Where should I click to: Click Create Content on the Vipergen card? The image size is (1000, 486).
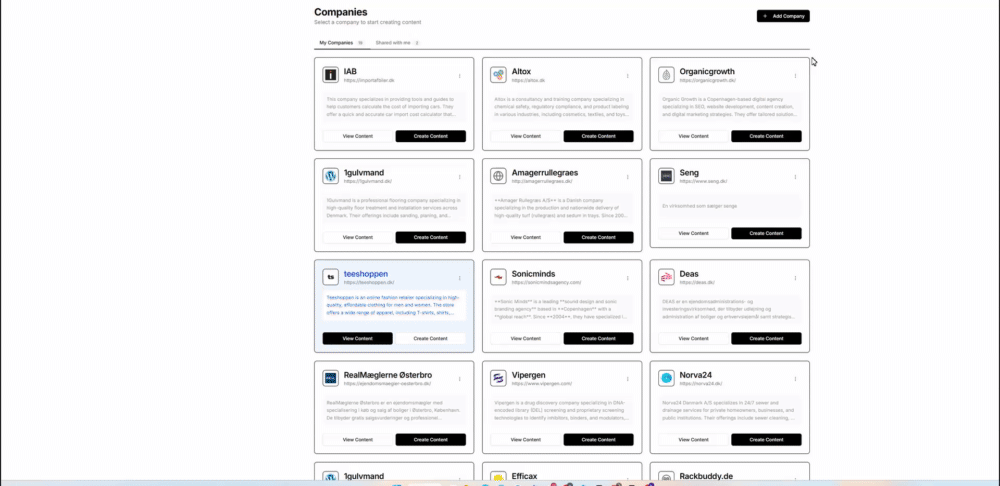(598, 439)
